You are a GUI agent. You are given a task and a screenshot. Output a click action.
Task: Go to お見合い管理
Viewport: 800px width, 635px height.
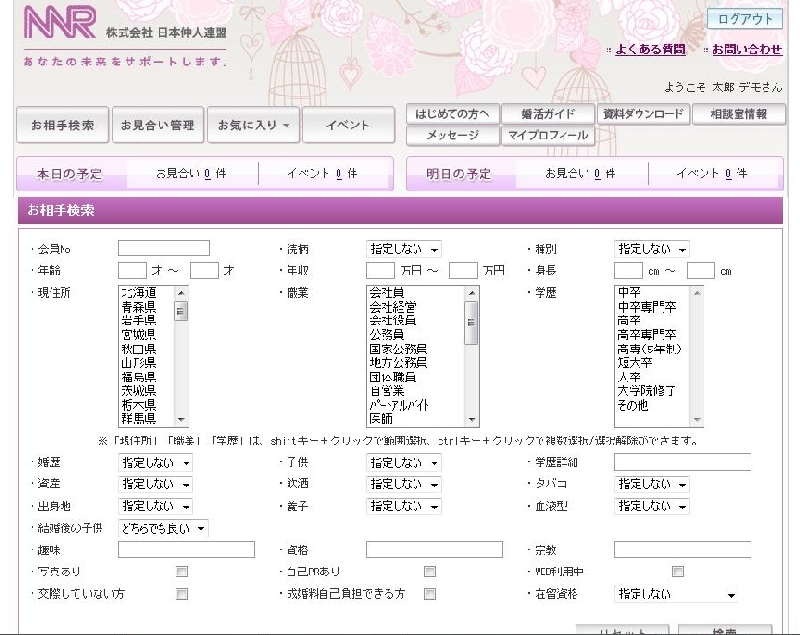point(157,125)
